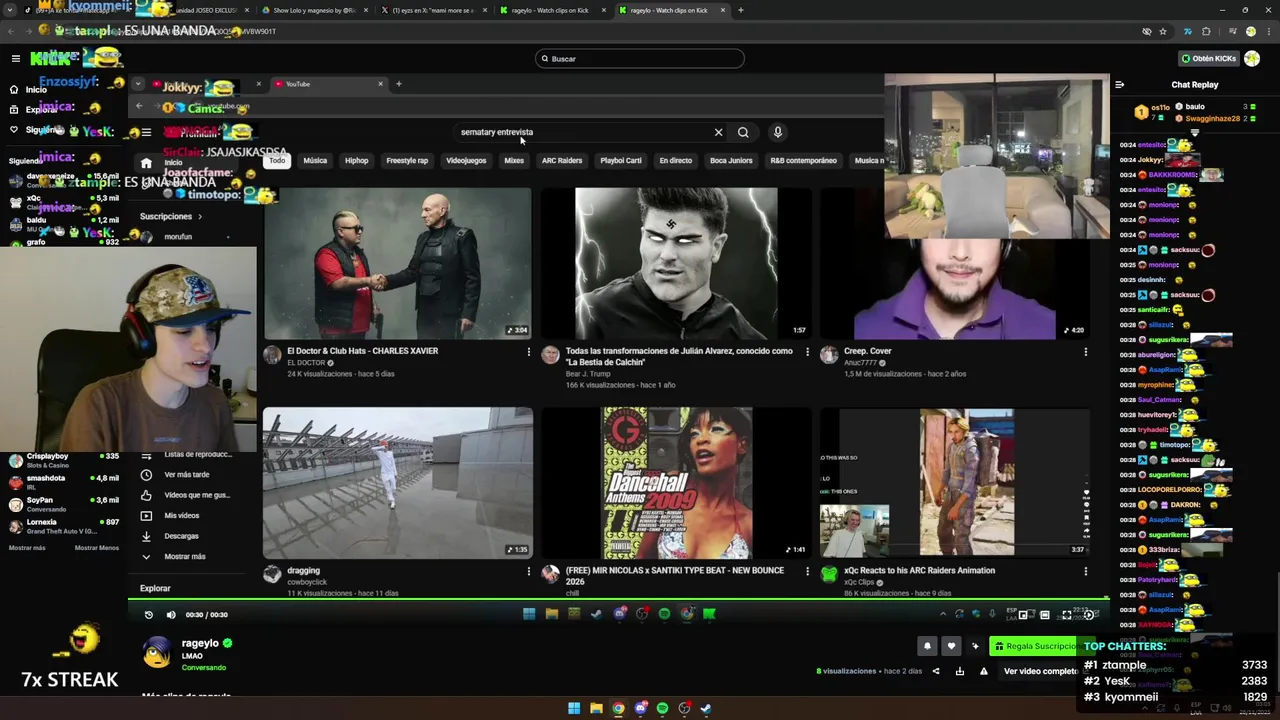
Task: Click Mostrar más under recommended channels
Action: [27, 548]
